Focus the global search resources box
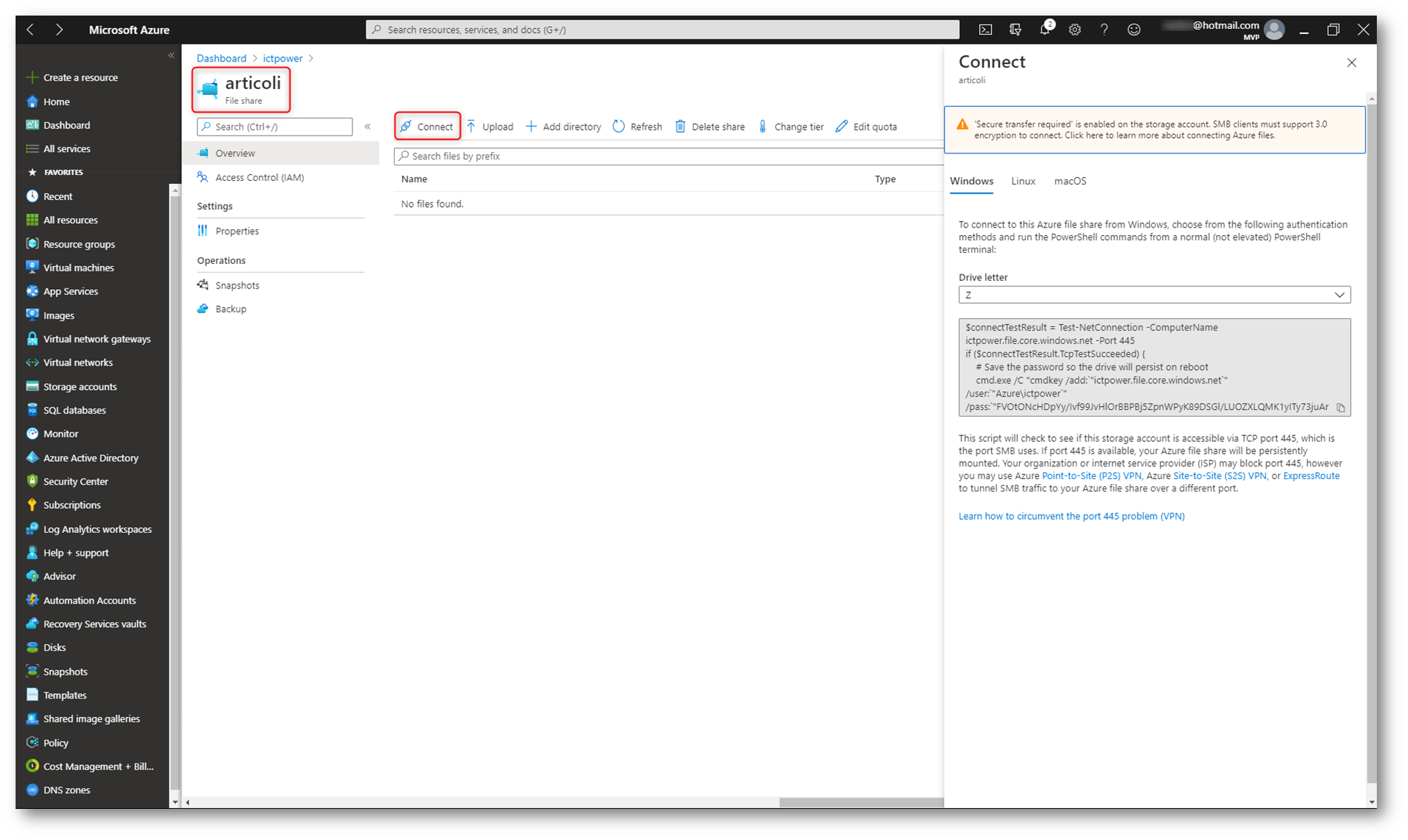Viewport: 1408px width, 840px height. point(662,30)
